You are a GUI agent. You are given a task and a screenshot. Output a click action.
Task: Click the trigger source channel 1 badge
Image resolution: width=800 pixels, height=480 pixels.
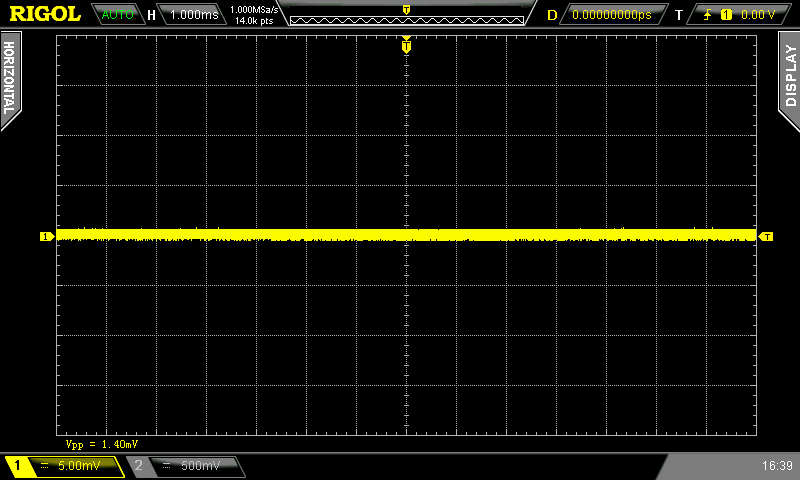[726, 15]
